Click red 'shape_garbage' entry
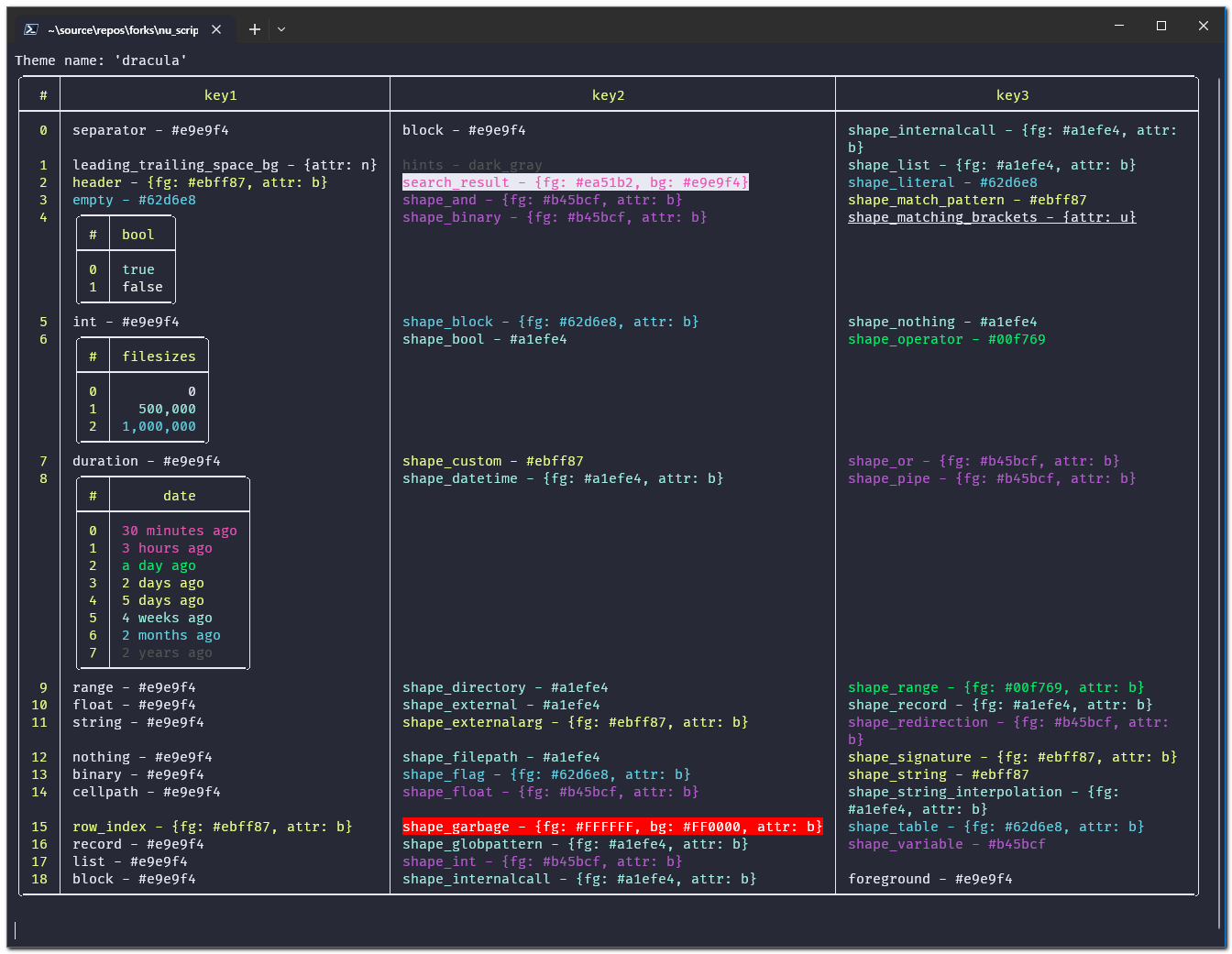1232x954 pixels. pos(612,827)
